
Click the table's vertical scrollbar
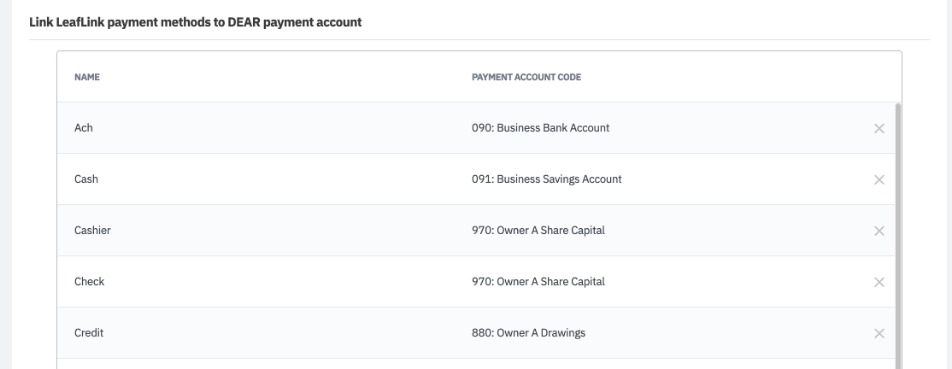[x=898, y=235]
